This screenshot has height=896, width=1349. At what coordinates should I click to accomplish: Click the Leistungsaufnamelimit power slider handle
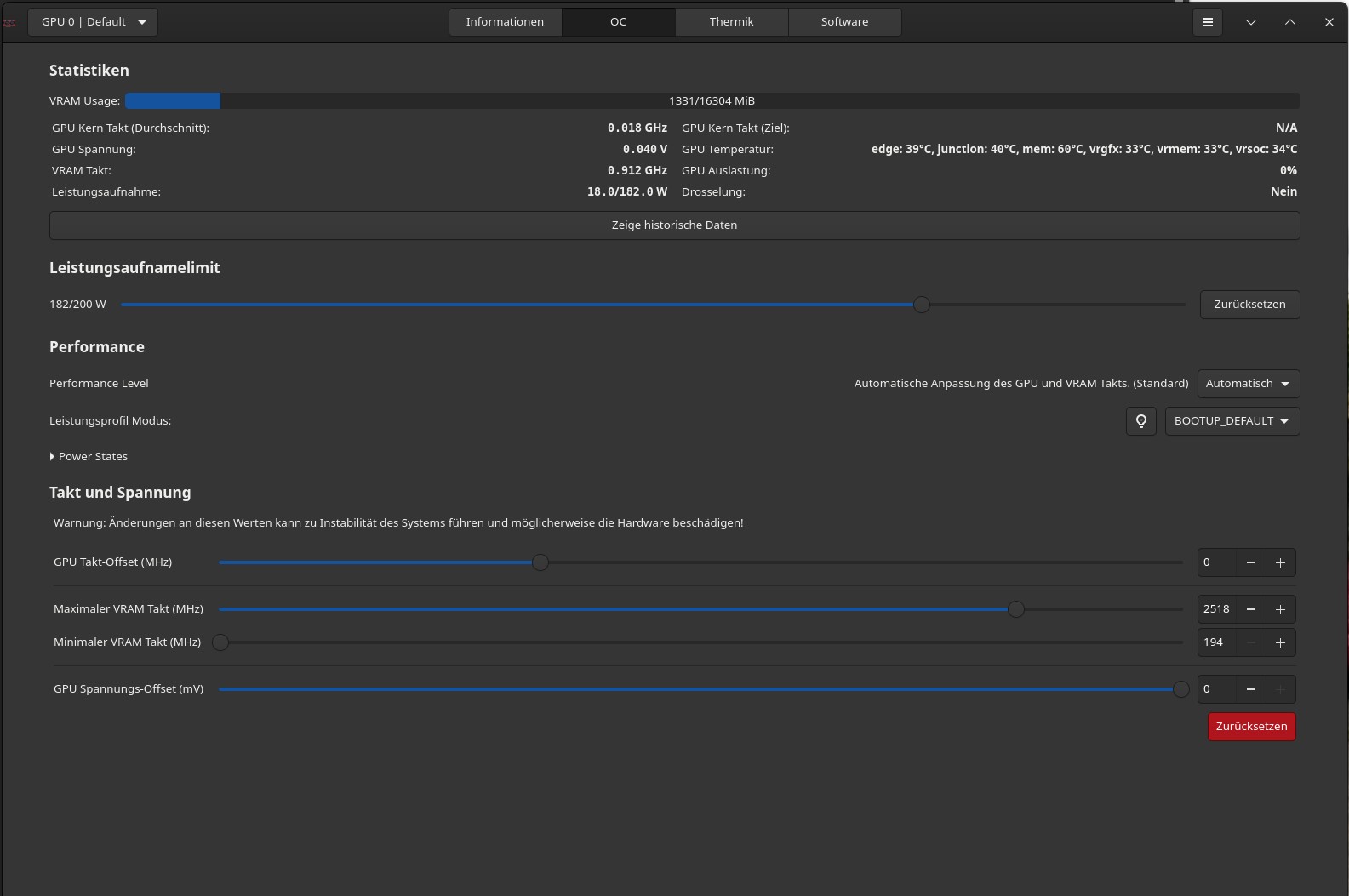point(921,305)
